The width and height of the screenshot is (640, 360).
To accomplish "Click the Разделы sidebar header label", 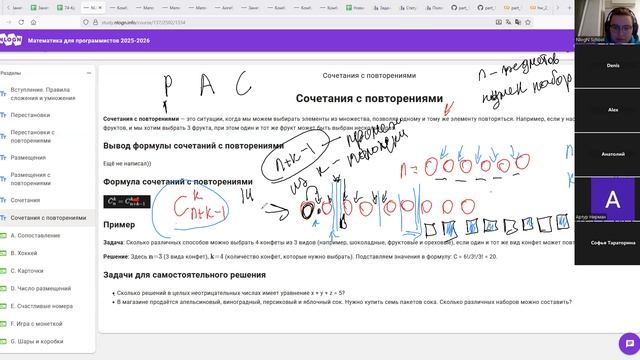I will tap(11, 73).
